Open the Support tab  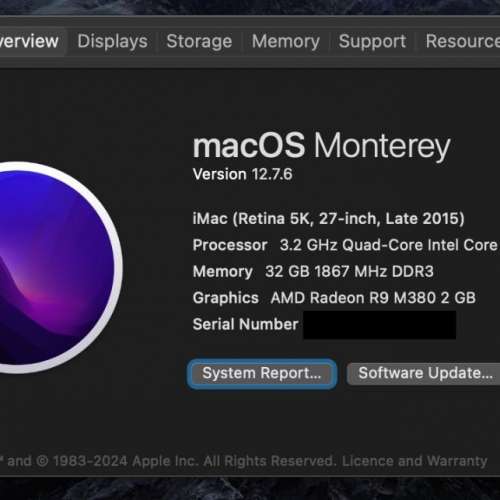(x=372, y=41)
